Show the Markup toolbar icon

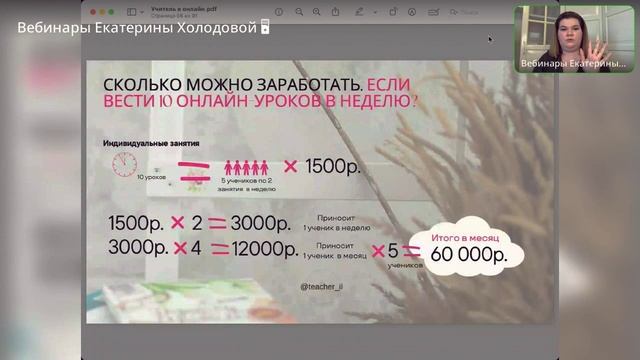[412, 12]
